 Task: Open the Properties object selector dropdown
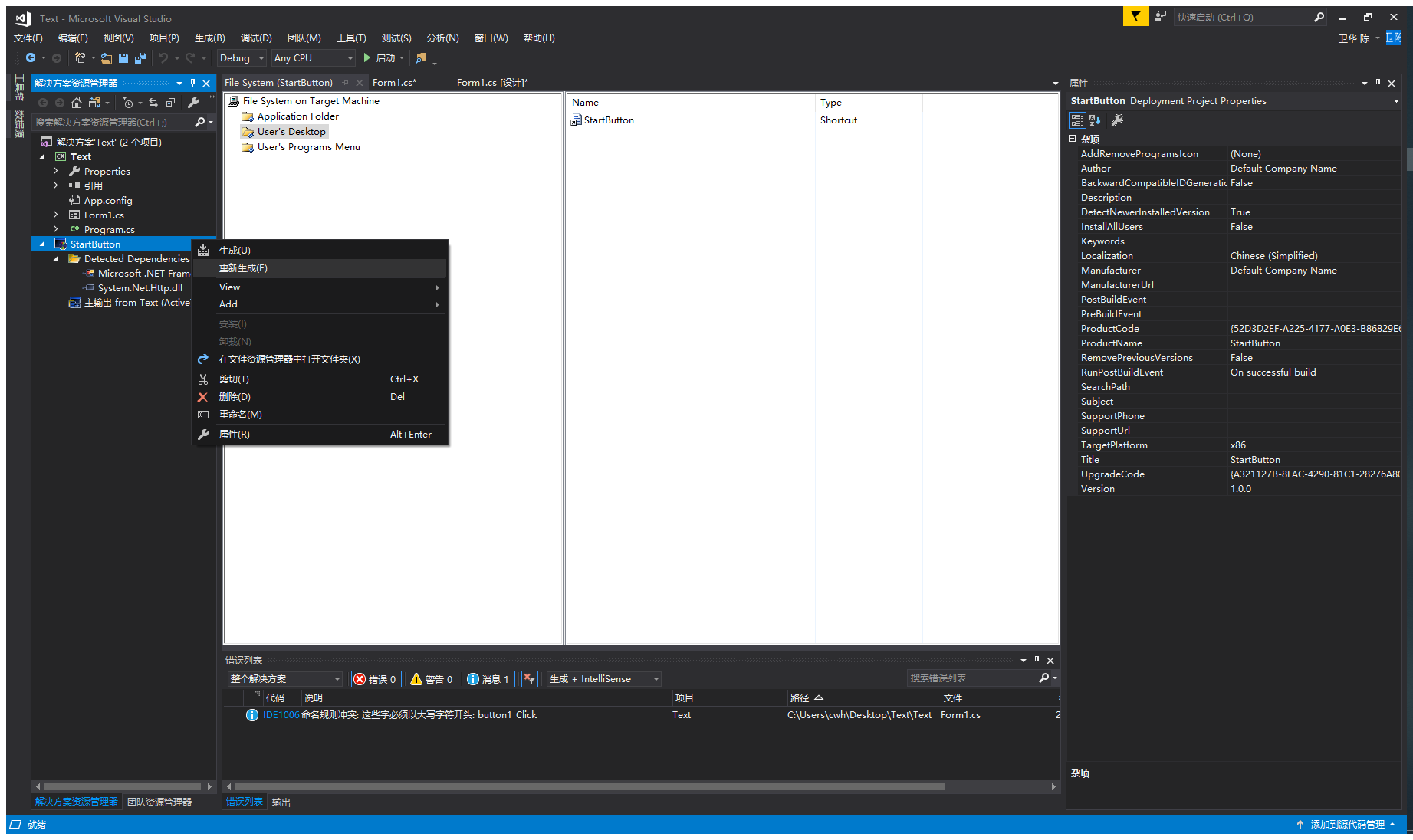[1395, 101]
